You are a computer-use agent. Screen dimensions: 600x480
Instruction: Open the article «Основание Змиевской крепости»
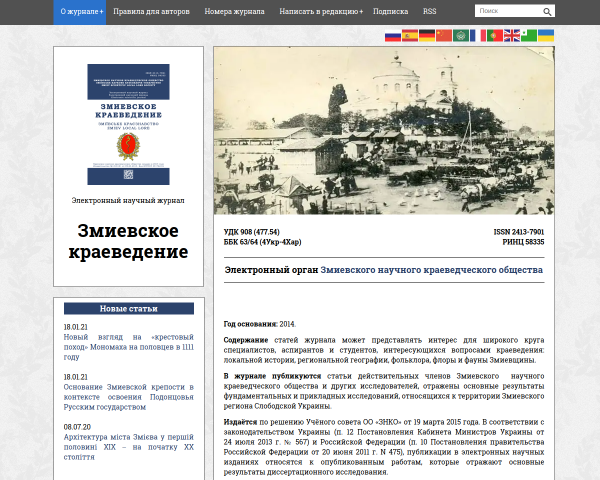(x=129, y=397)
